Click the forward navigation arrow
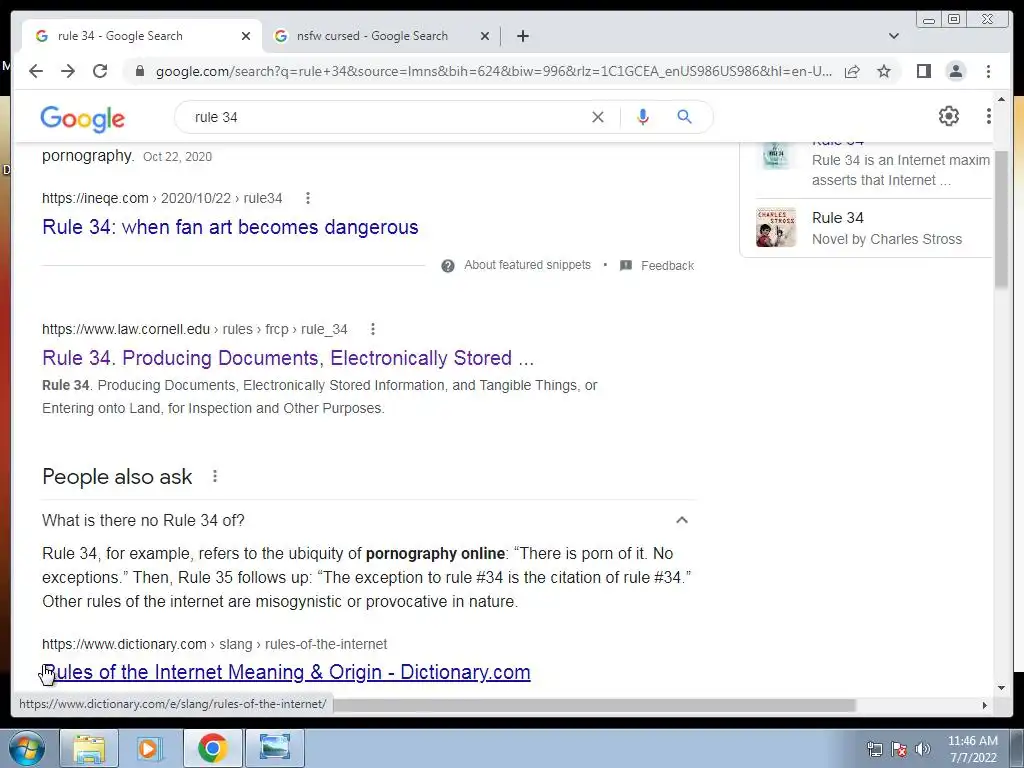Image resolution: width=1024 pixels, height=768 pixels. click(x=68, y=71)
